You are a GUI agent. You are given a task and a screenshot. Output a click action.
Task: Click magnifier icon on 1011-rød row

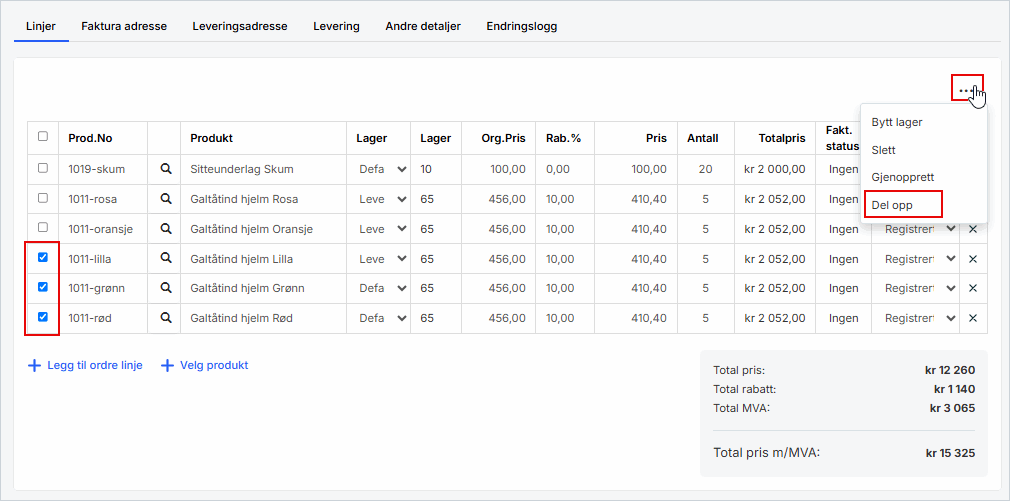[166, 319]
